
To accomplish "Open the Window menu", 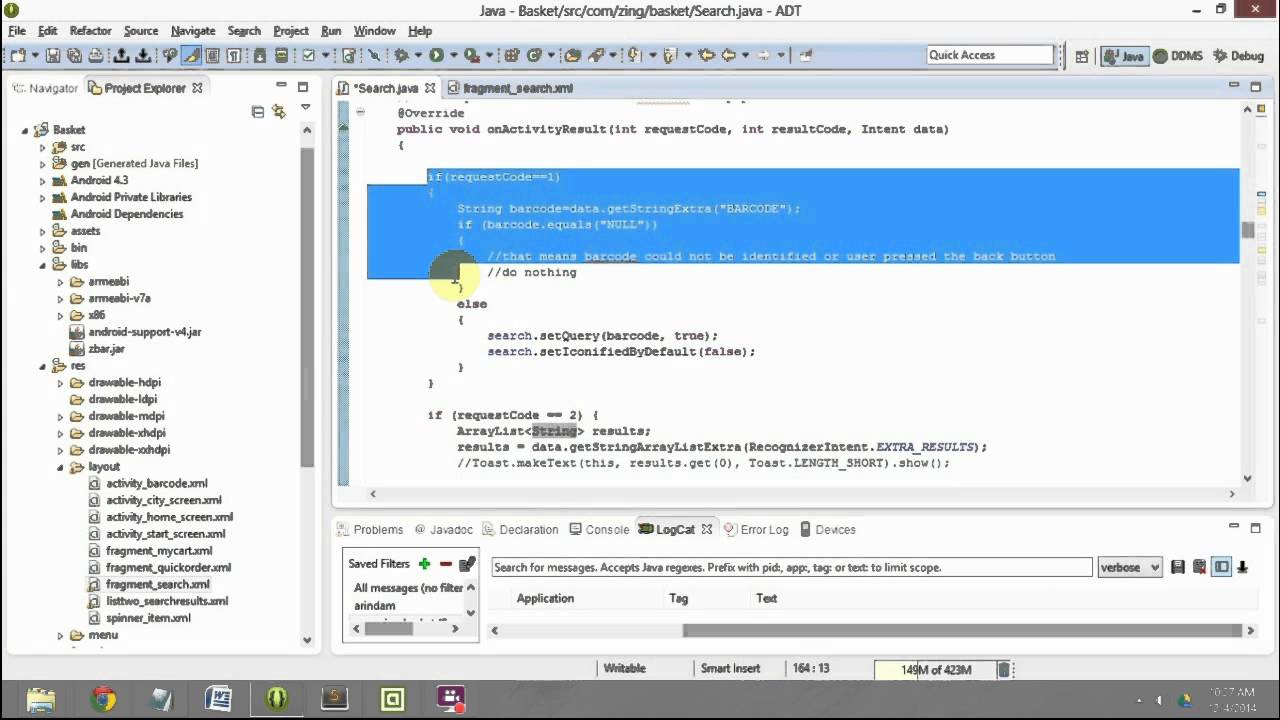I will coord(375,31).
